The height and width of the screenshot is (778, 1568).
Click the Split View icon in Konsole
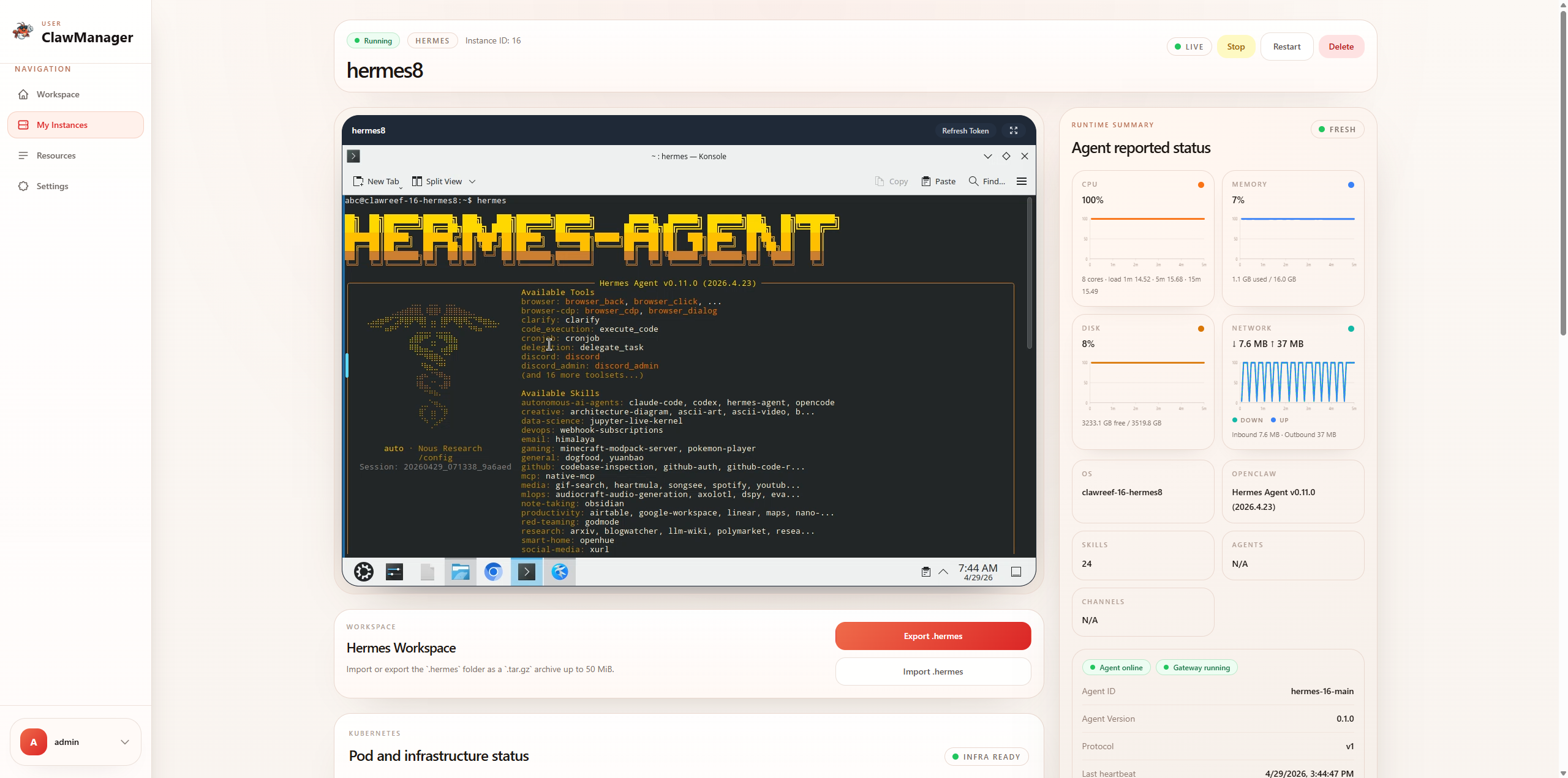pos(417,181)
